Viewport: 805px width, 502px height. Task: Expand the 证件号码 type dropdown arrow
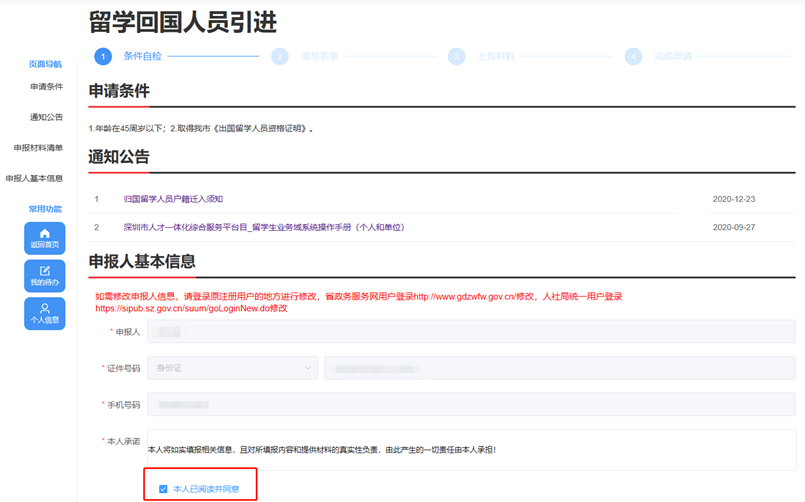[x=307, y=368]
